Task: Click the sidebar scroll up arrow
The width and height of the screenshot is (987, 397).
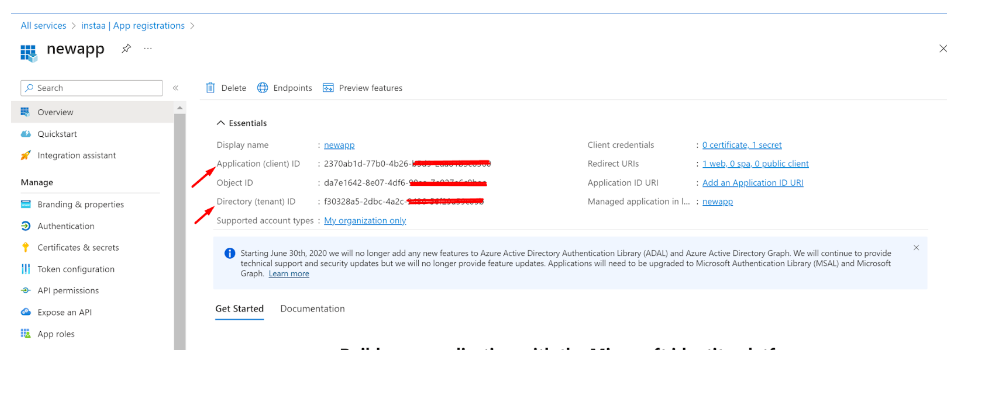Action: pos(180,108)
